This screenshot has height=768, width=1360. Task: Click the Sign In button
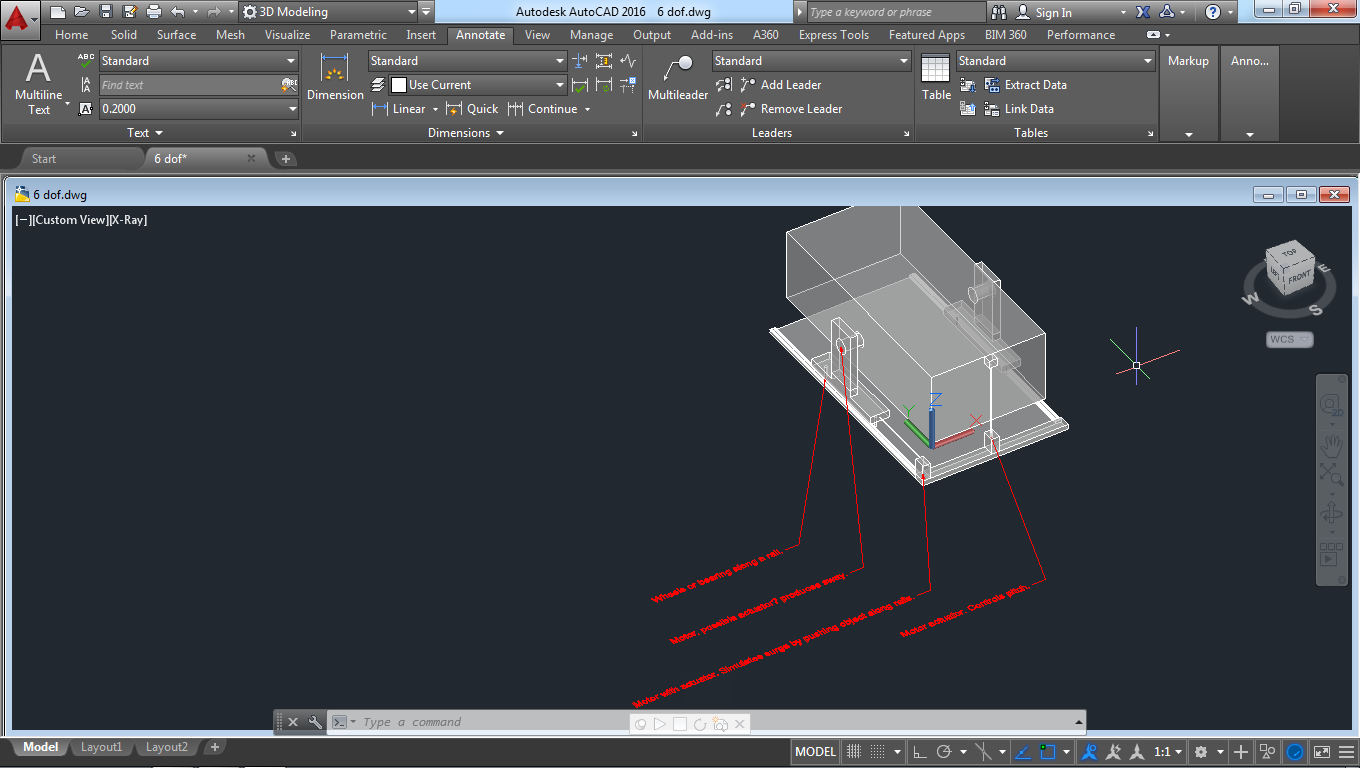point(1044,12)
